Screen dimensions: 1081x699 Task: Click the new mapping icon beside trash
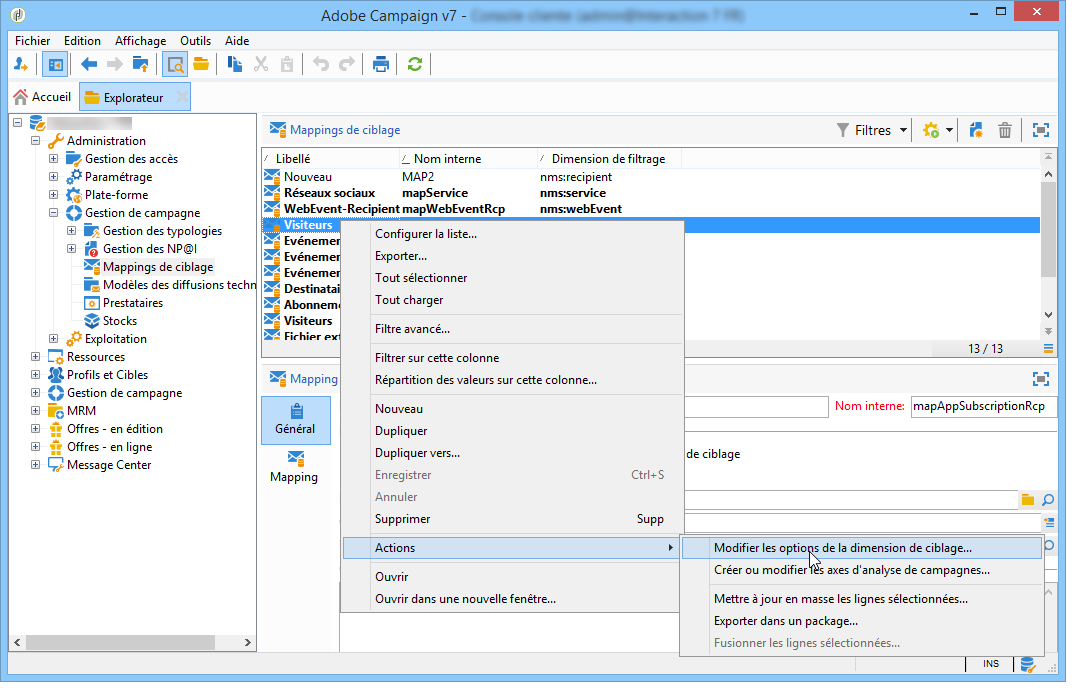pos(976,130)
